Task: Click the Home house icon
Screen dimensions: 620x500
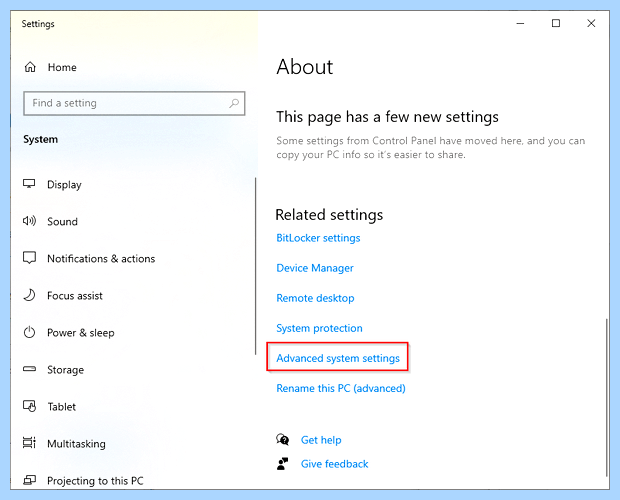Action: (x=30, y=67)
